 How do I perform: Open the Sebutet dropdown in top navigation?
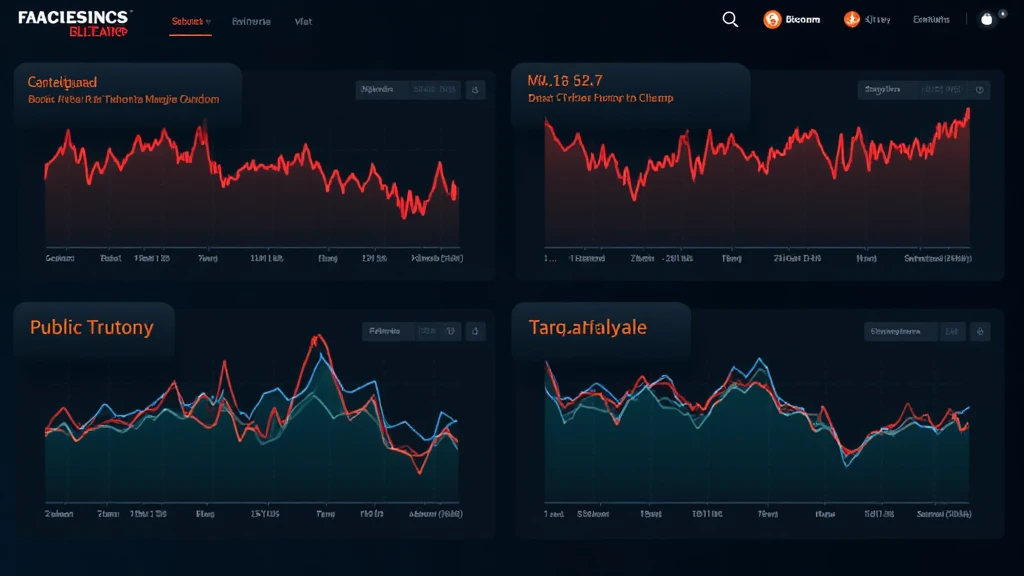coord(190,21)
